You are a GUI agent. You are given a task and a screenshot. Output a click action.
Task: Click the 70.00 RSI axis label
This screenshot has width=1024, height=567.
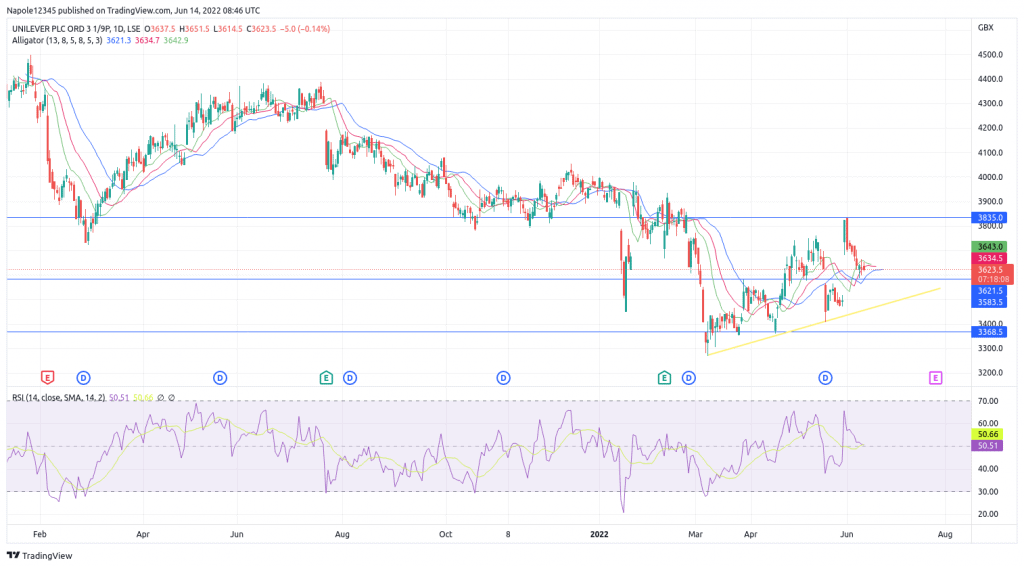(988, 401)
